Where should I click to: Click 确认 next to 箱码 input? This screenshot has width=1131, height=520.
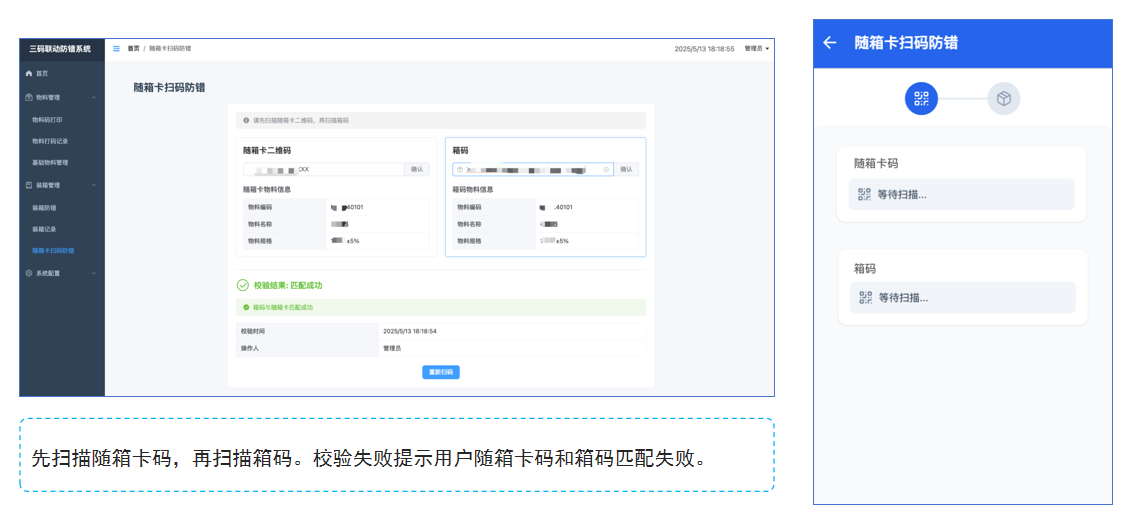pyautogui.click(x=626, y=169)
